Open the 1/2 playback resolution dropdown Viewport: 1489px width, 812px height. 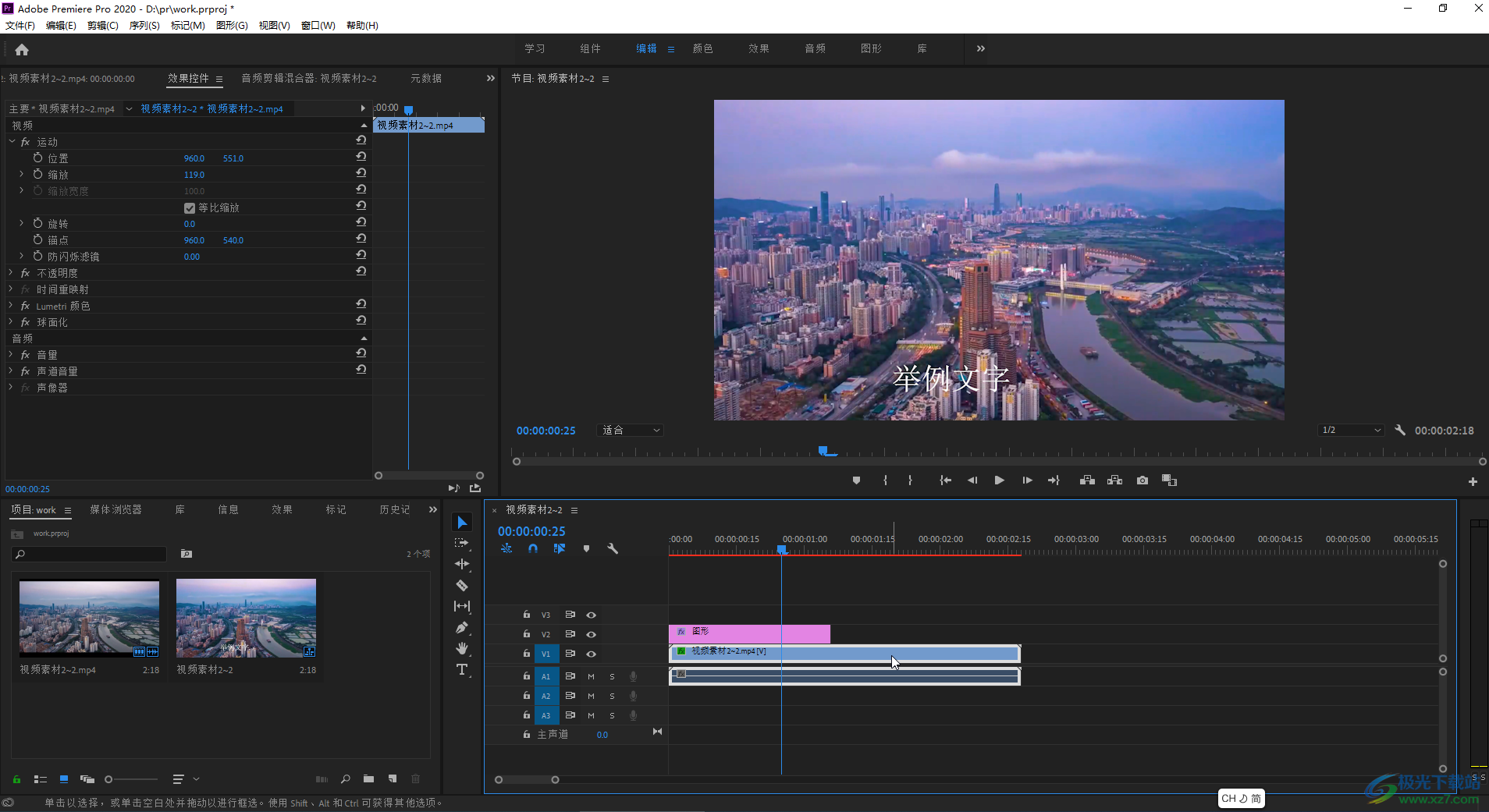pos(1352,430)
